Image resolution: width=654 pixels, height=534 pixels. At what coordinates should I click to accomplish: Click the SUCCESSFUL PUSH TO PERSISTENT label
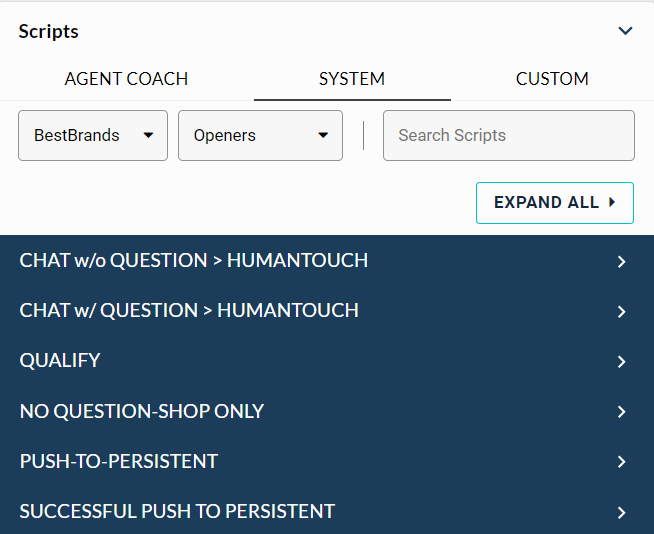177,511
